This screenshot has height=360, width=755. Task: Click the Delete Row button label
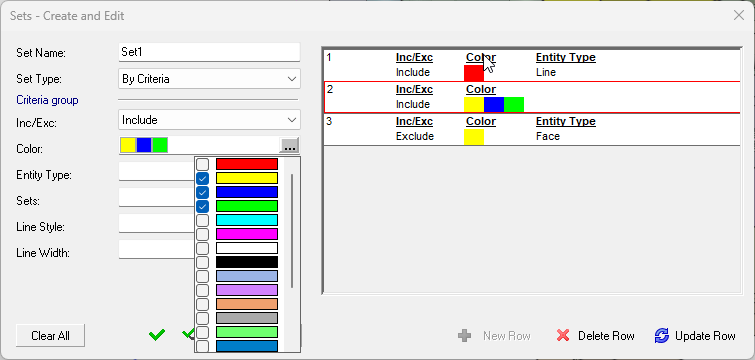pos(606,335)
